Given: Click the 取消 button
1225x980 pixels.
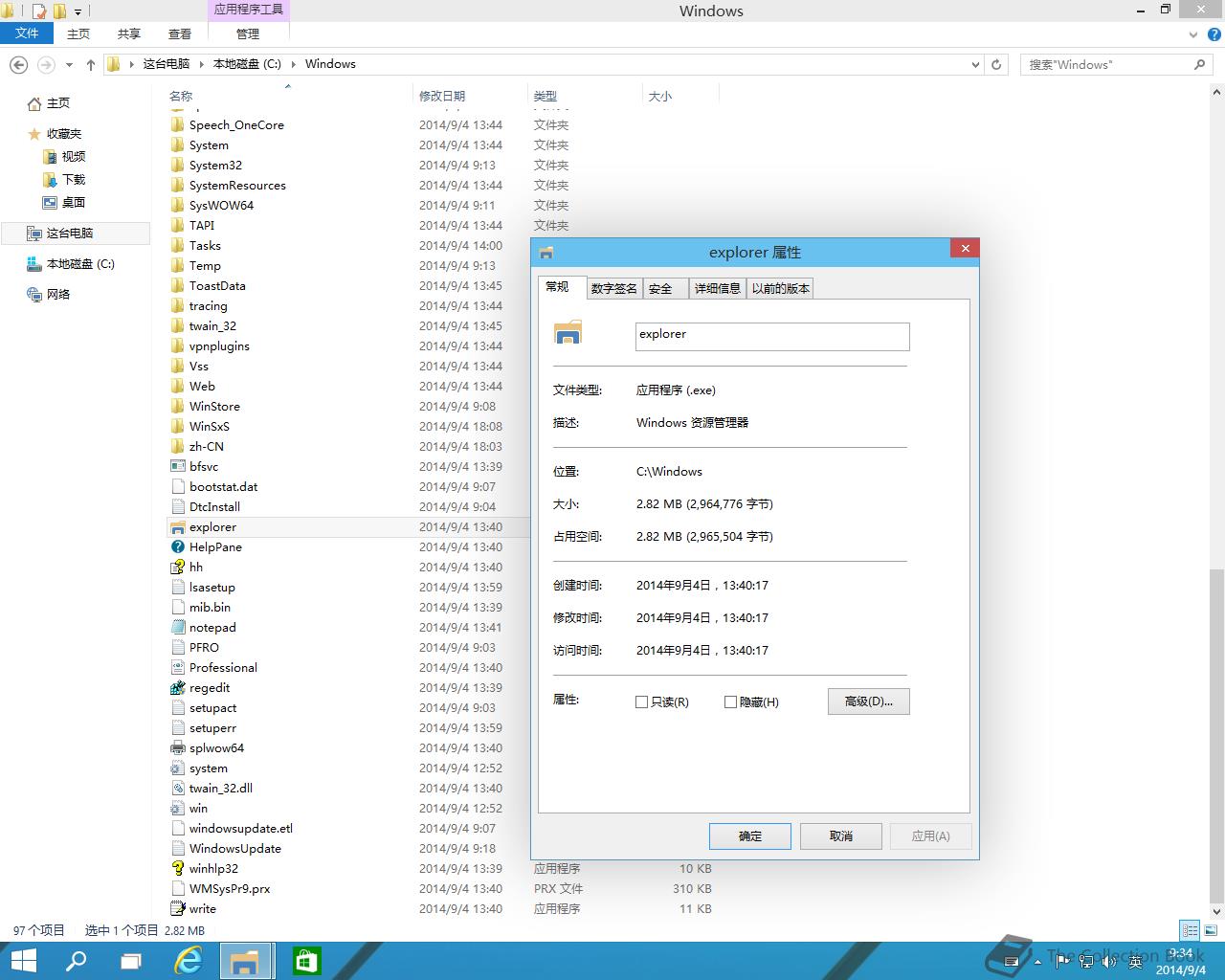Looking at the screenshot, I should click(841, 836).
